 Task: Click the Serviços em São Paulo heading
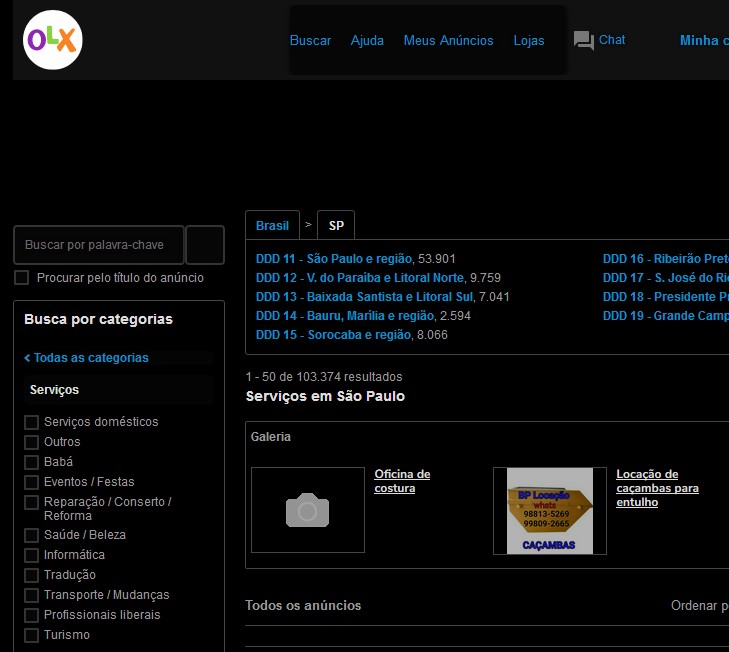[x=325, y=396]
